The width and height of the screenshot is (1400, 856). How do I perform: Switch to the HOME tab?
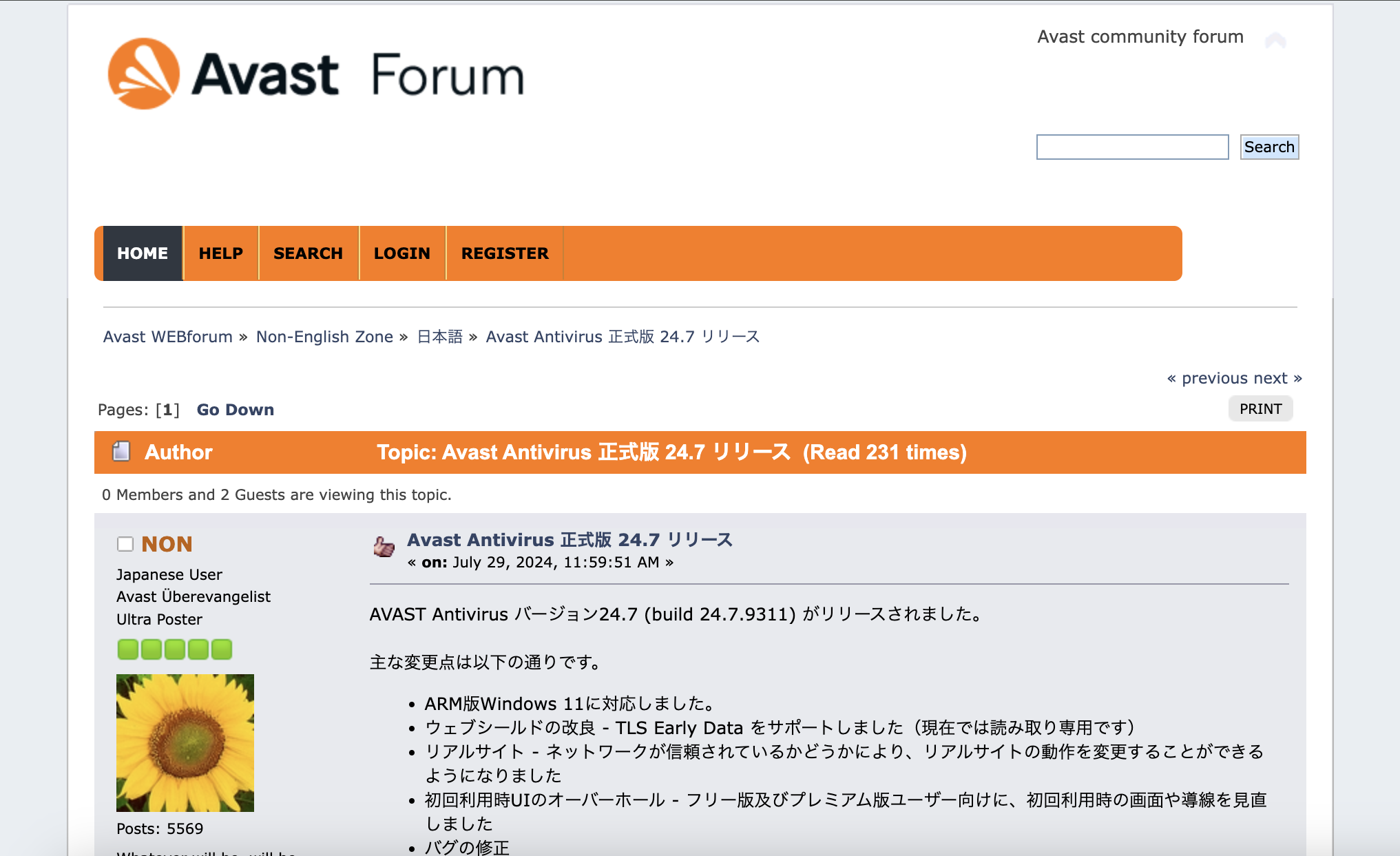coord(142,253)
